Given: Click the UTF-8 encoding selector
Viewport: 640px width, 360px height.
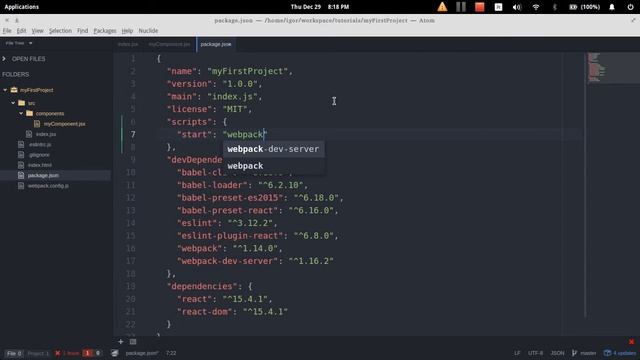Looking at the screenshot, I should tap(536, 353).
